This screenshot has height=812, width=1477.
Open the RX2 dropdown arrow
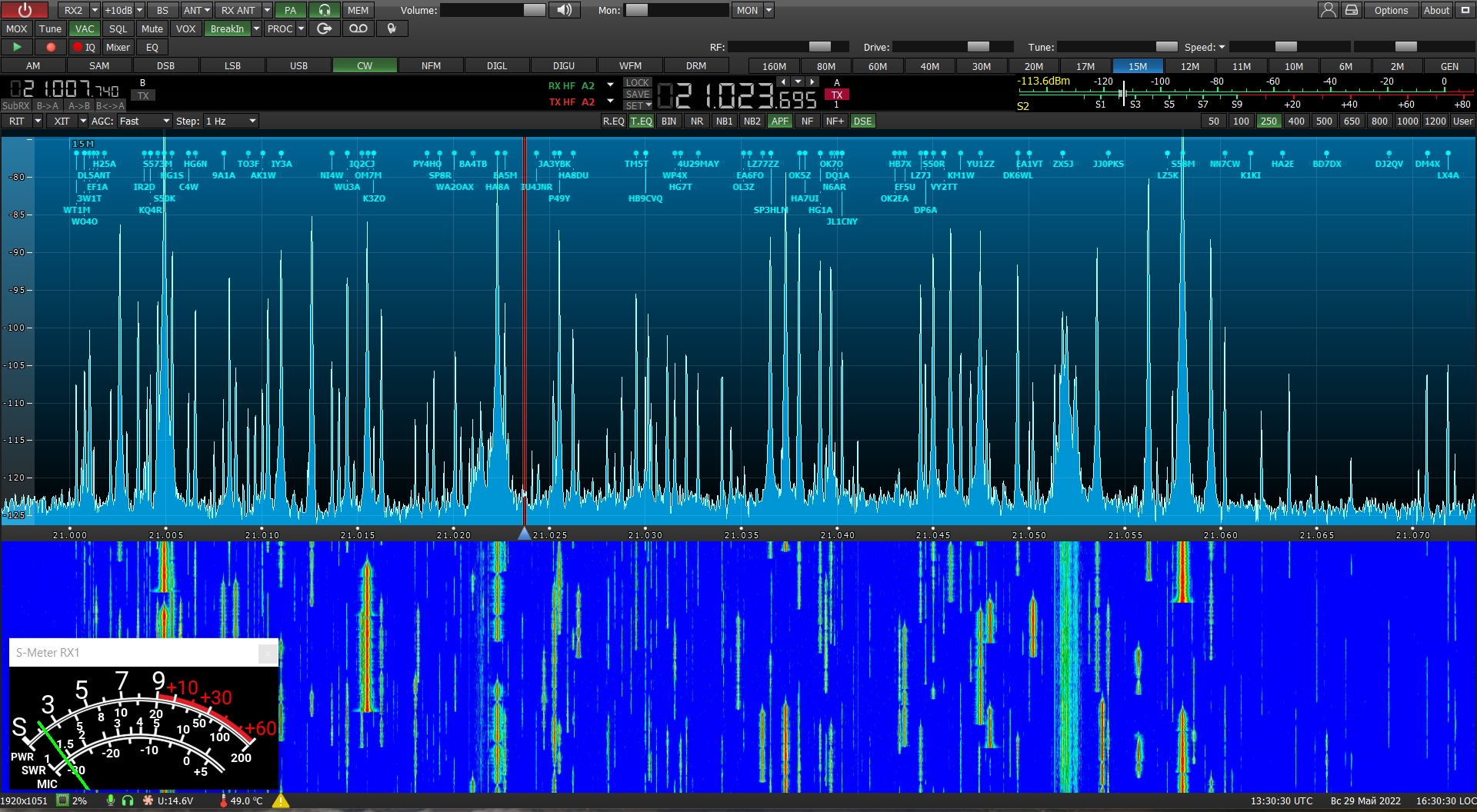point(95,10)
